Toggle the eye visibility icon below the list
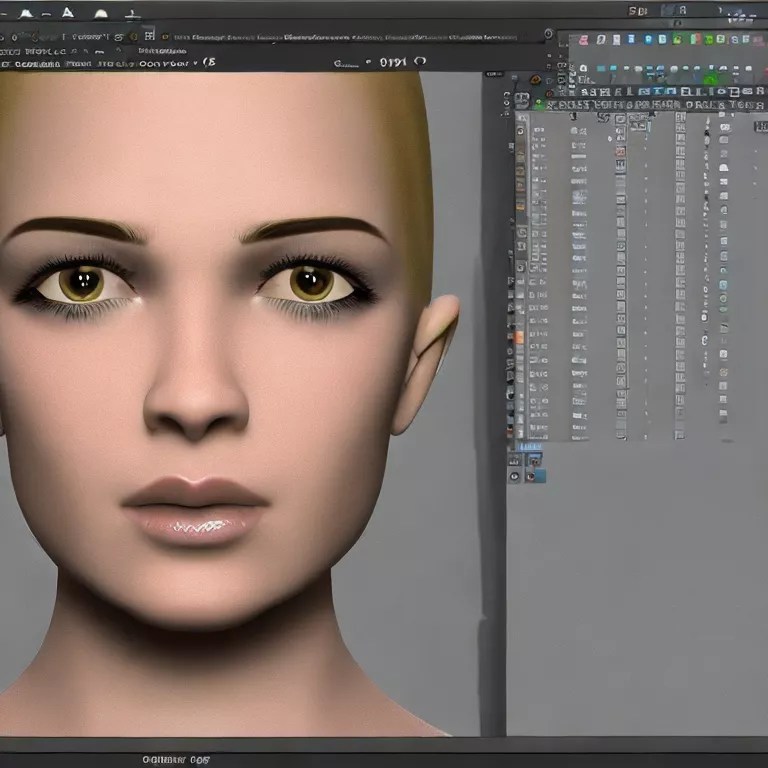 point(515,477)
